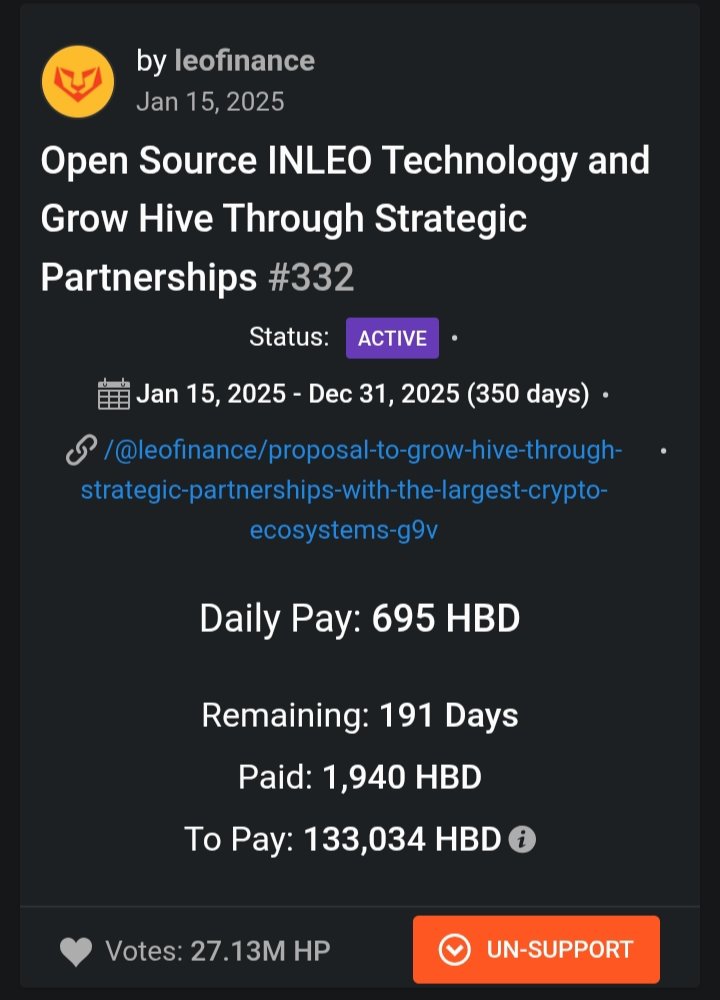
Task: Open the leofinance author profile name
Action: pyautogui.click(x=244, y=61)
